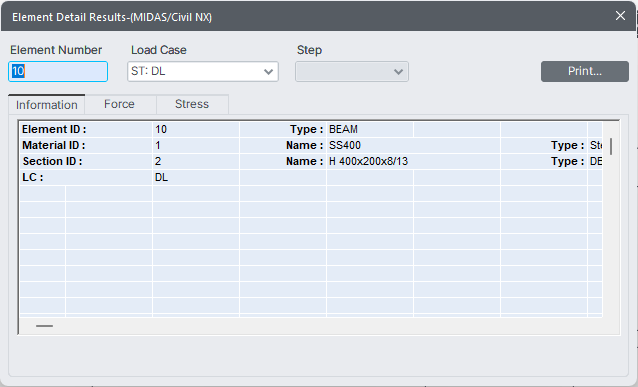
Task: Click the 'Name :' label in Material ID row
Action: click(x=304, y=145)
